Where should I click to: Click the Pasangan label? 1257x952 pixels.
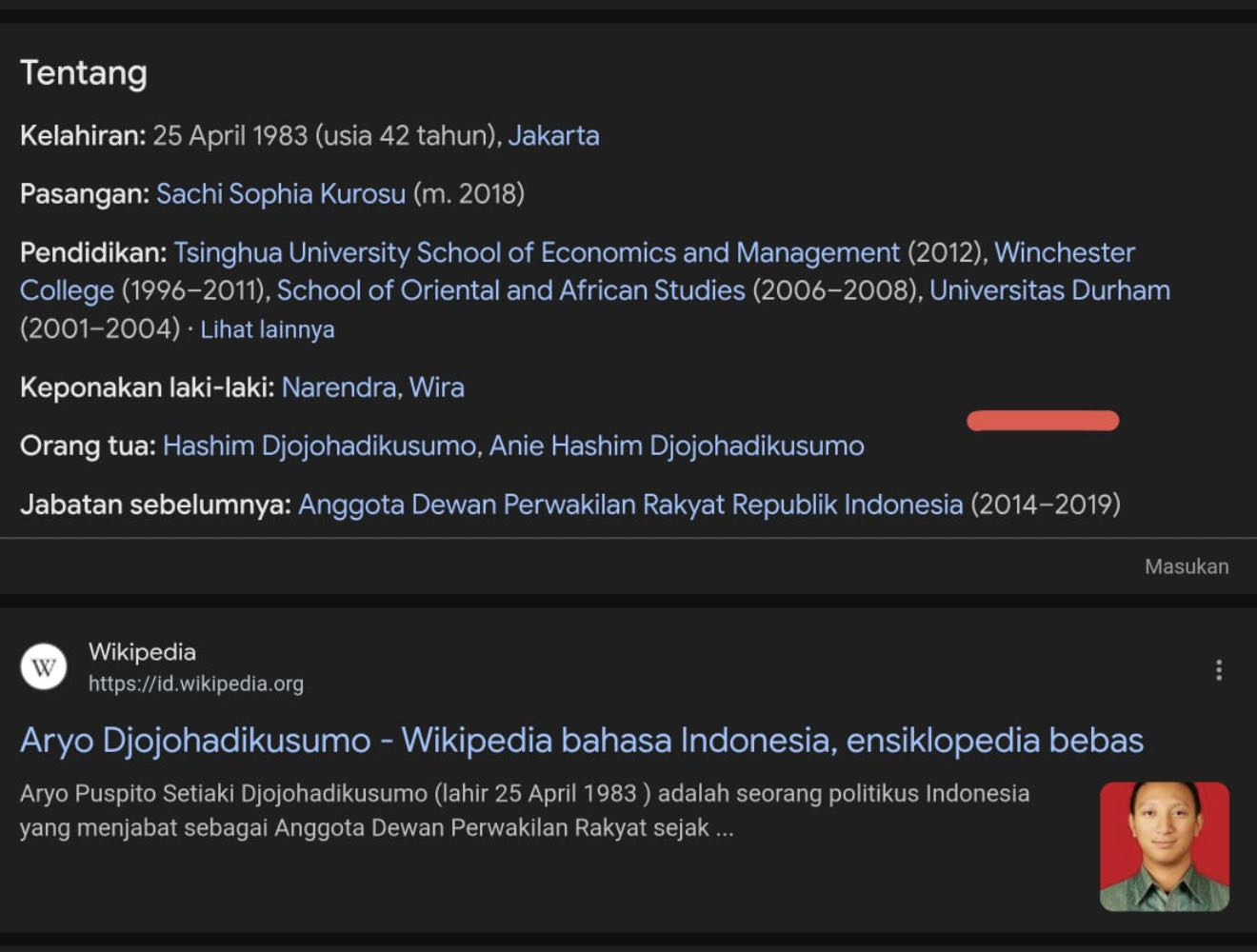[85, 194]
